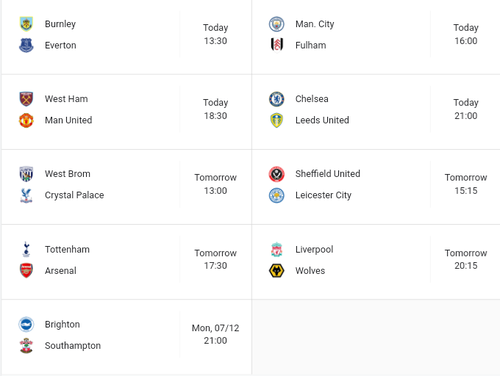Click the Arsenal club crest
Screen dimensions: 500x376
[26, 271]
